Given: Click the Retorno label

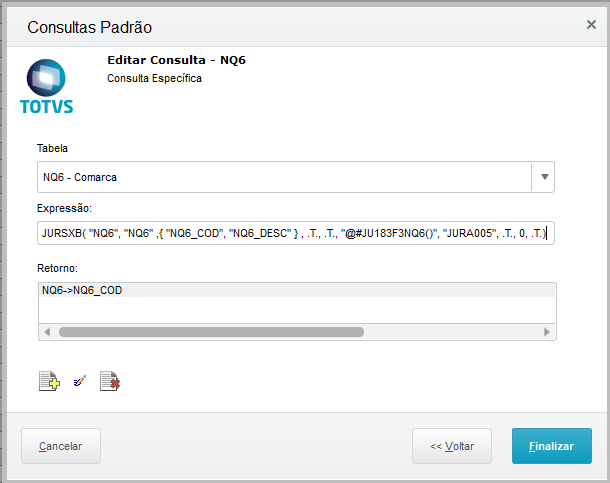Looking at the screenshot, I should point(57,268).
